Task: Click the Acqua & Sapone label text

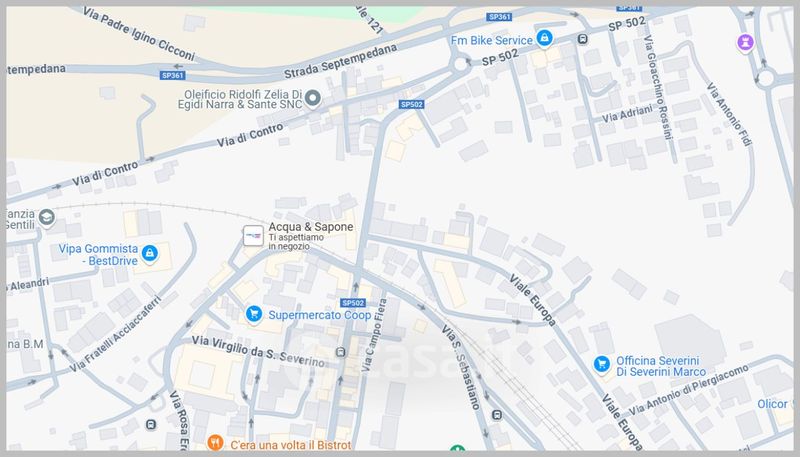Action: pyautogui.click(x=311, y=227)
